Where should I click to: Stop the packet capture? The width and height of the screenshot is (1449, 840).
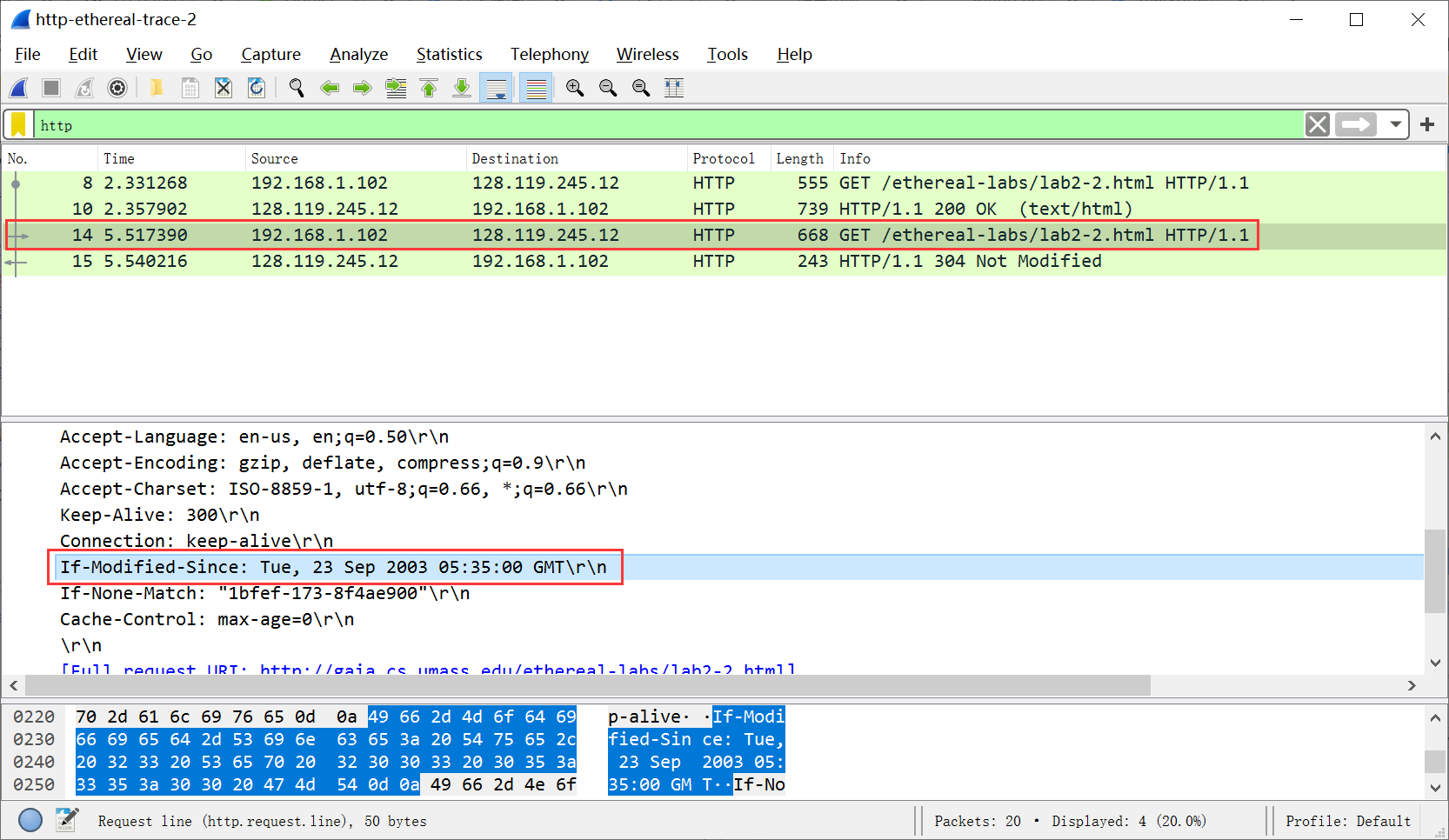(51, 88)
